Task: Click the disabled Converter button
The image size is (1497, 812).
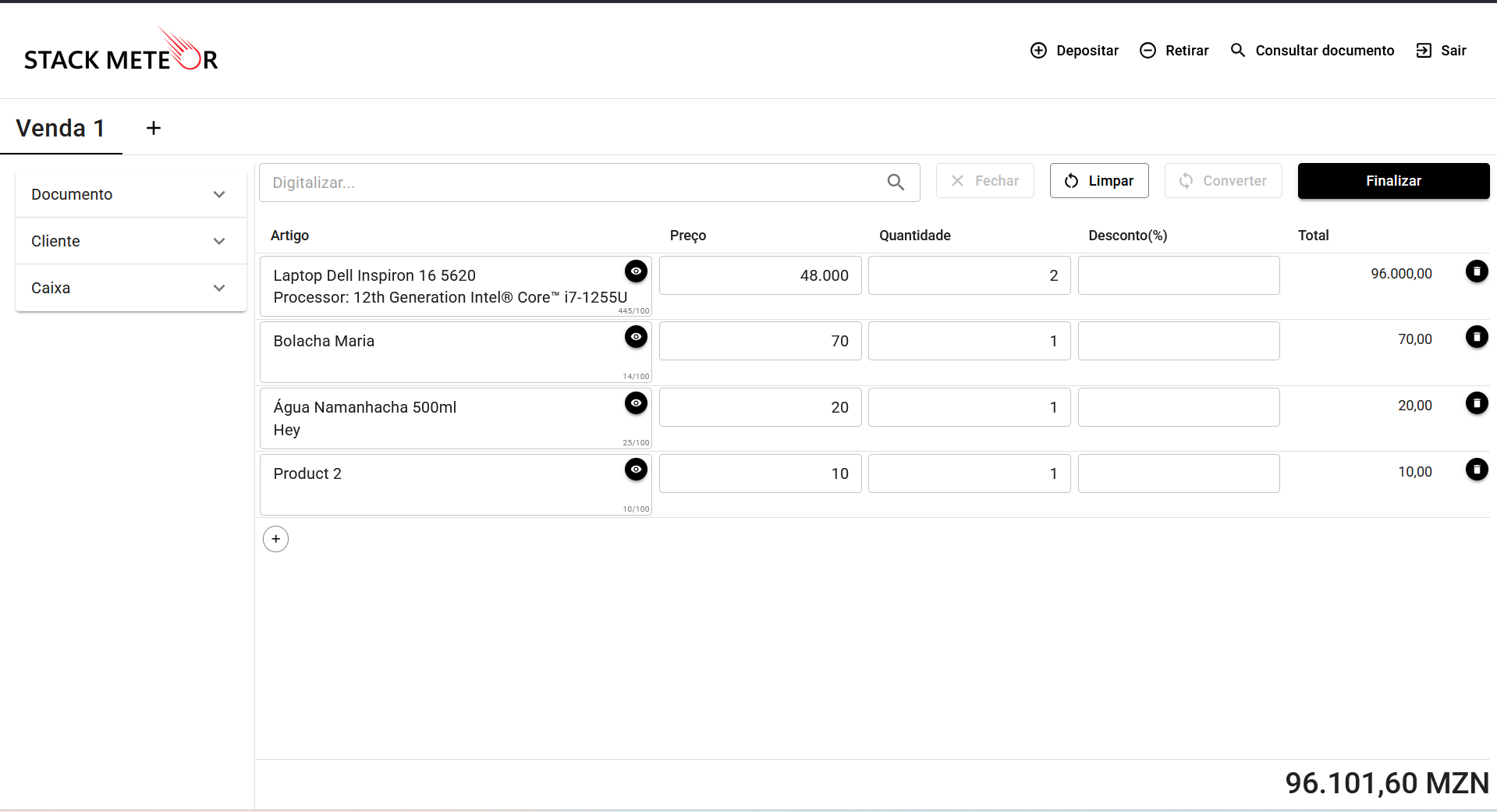Action: pos(1223,181)
